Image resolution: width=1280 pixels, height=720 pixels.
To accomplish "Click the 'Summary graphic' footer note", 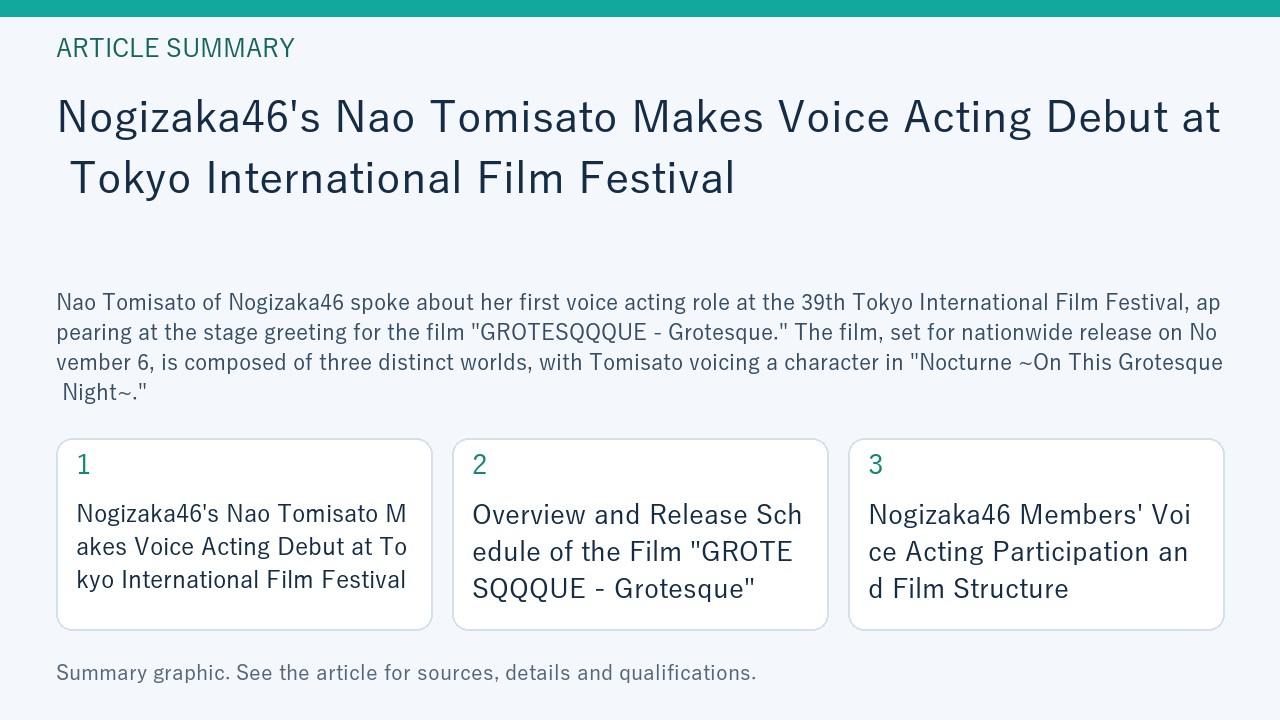I will click(406, 673).
